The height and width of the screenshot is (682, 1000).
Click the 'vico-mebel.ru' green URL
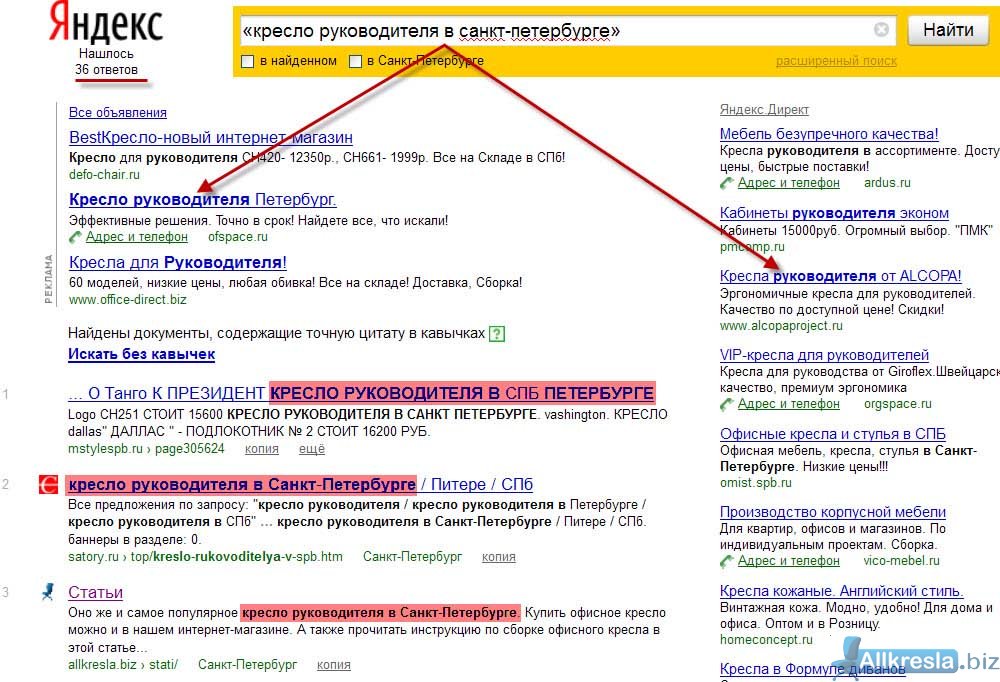click(x=902, y=561)
